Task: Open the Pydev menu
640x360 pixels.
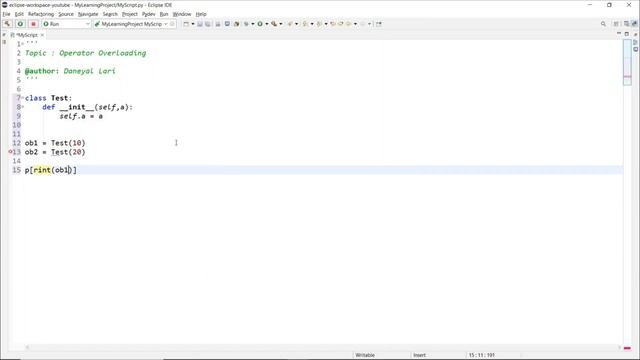Action: point(149,14)
